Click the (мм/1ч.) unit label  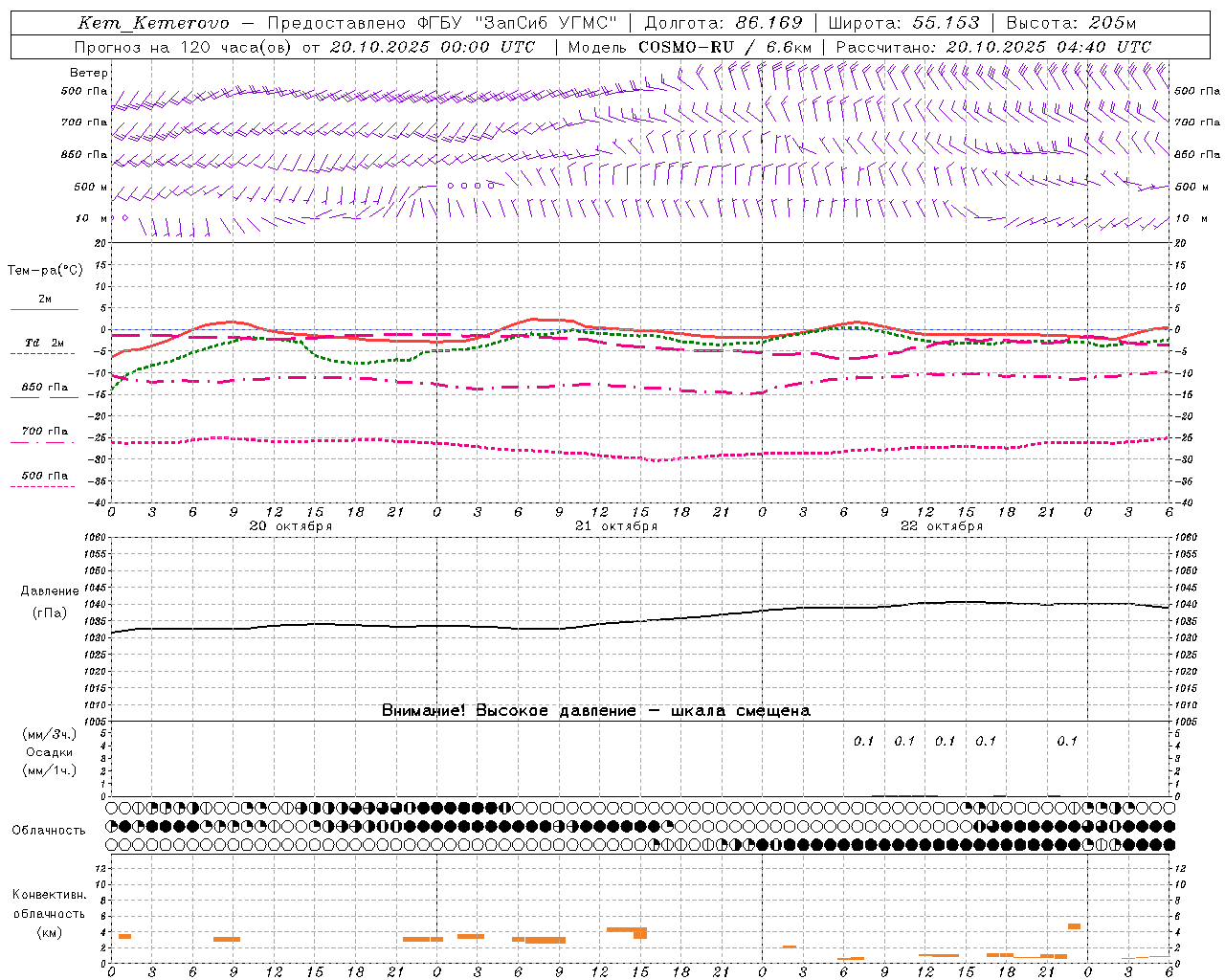coord(50,770)
